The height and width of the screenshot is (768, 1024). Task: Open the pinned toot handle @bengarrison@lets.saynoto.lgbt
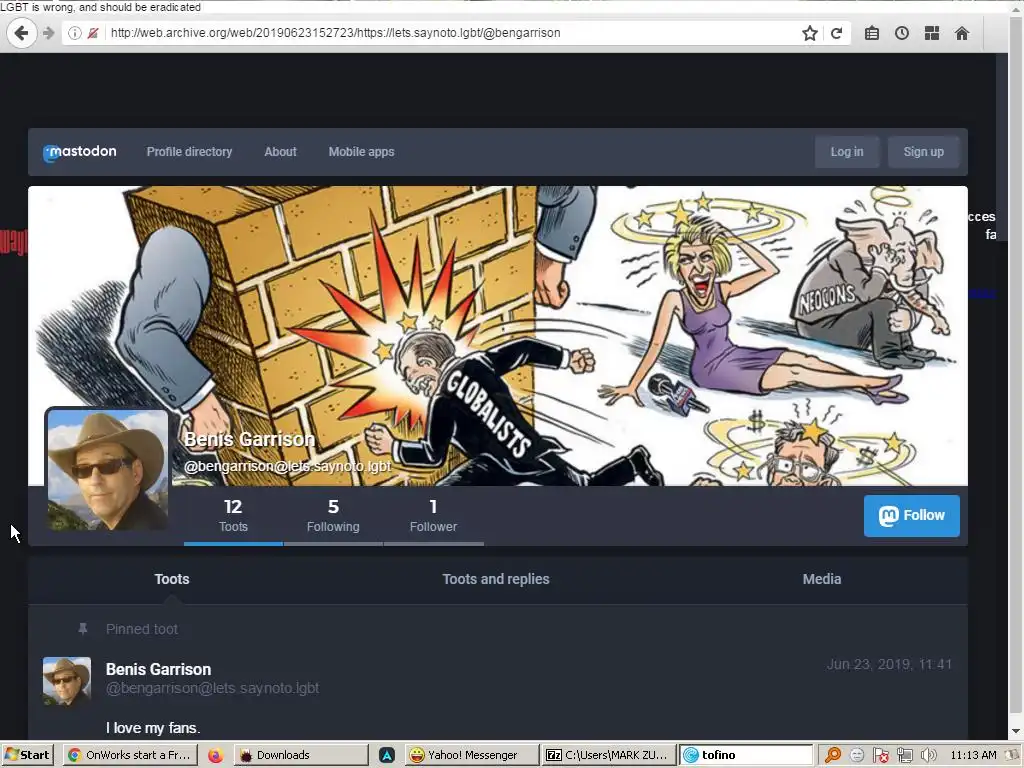[212, 688]
